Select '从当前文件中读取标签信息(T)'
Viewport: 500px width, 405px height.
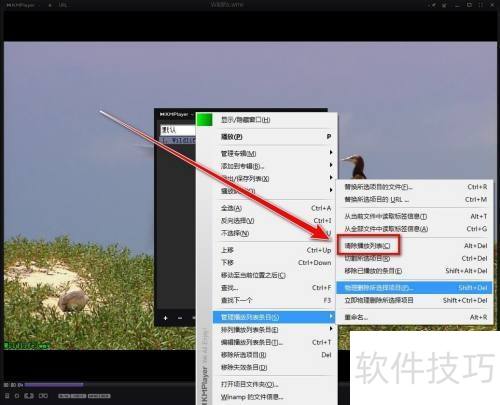pyautogui.click(x=415, y=216)
